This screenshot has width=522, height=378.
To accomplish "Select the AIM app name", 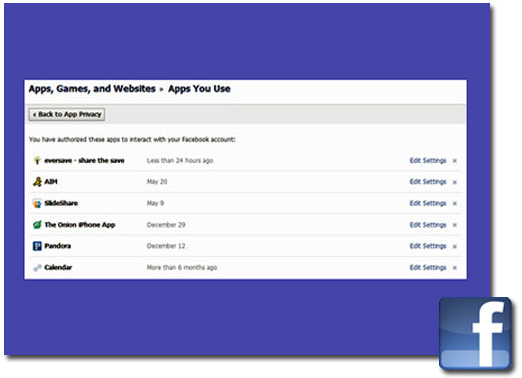I will point(51,182).
